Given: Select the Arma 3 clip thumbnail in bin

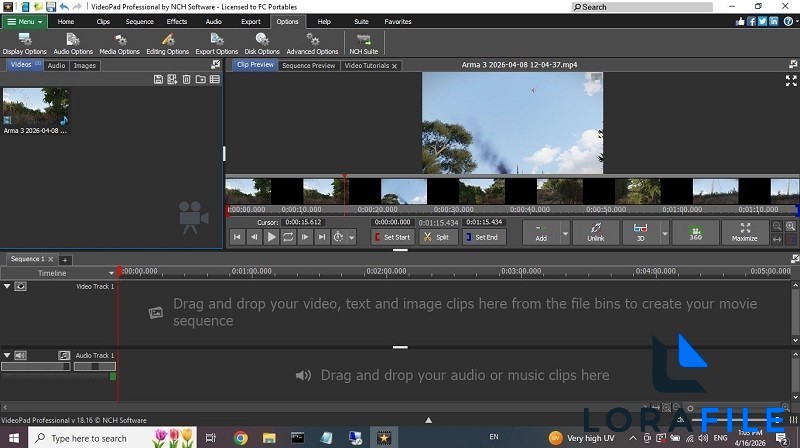Looking at the screenshot, I should (36, 107).
